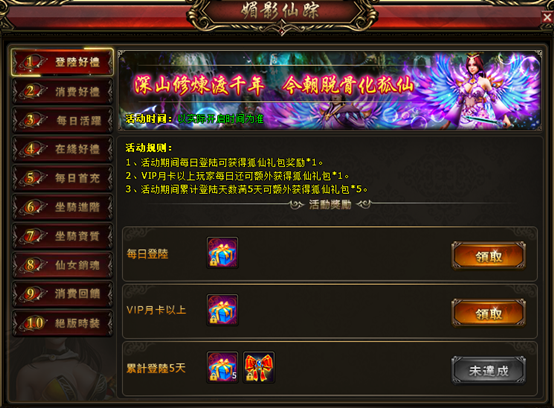
Task: Select tab 9 消費回饋
Action: [x=63, y=294]
